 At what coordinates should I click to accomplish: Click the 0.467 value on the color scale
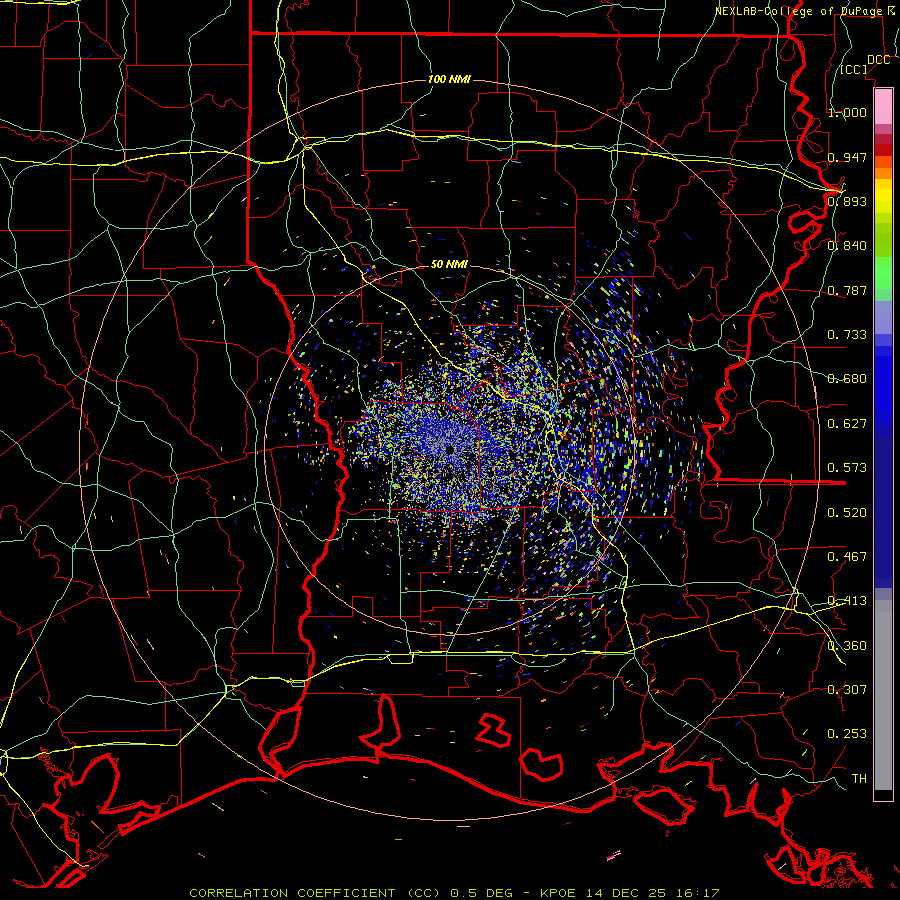847,557
